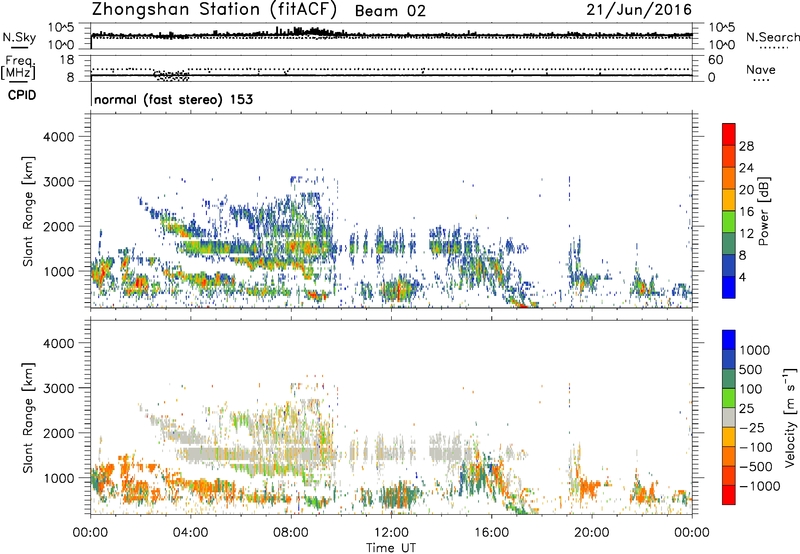The height and width of the screenshot is (554, 800).
Task: Click the 'Power [dB]' colorbar label
Action: coord(762,211)
